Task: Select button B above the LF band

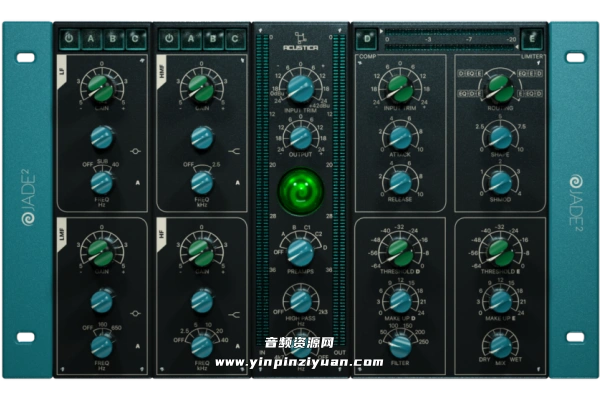Action: pos(113,39)
